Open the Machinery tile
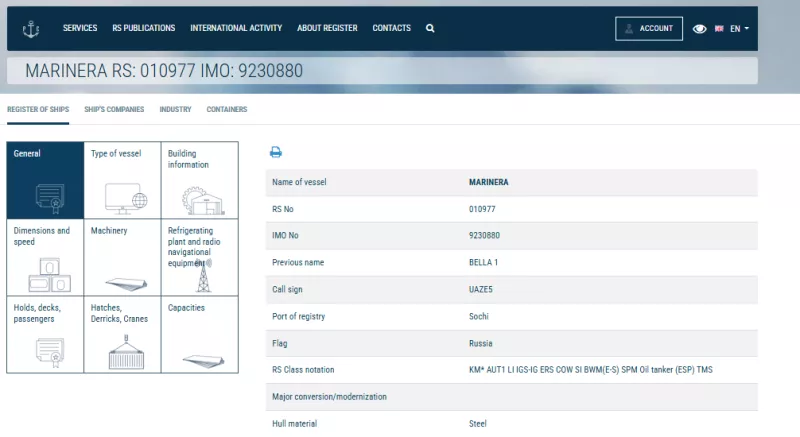Viewport: 800px width, 437px height. [122, 257]
